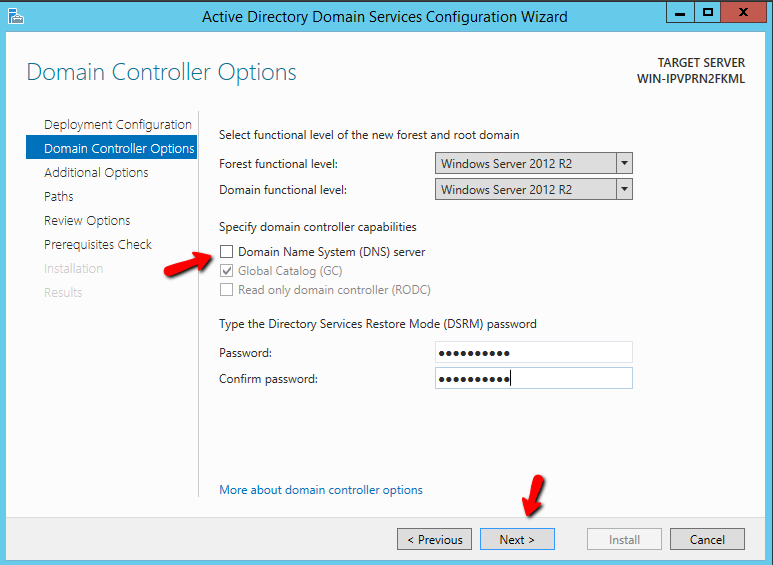
Task: Click the greyed-out Install button
Action: coord(624,539)
